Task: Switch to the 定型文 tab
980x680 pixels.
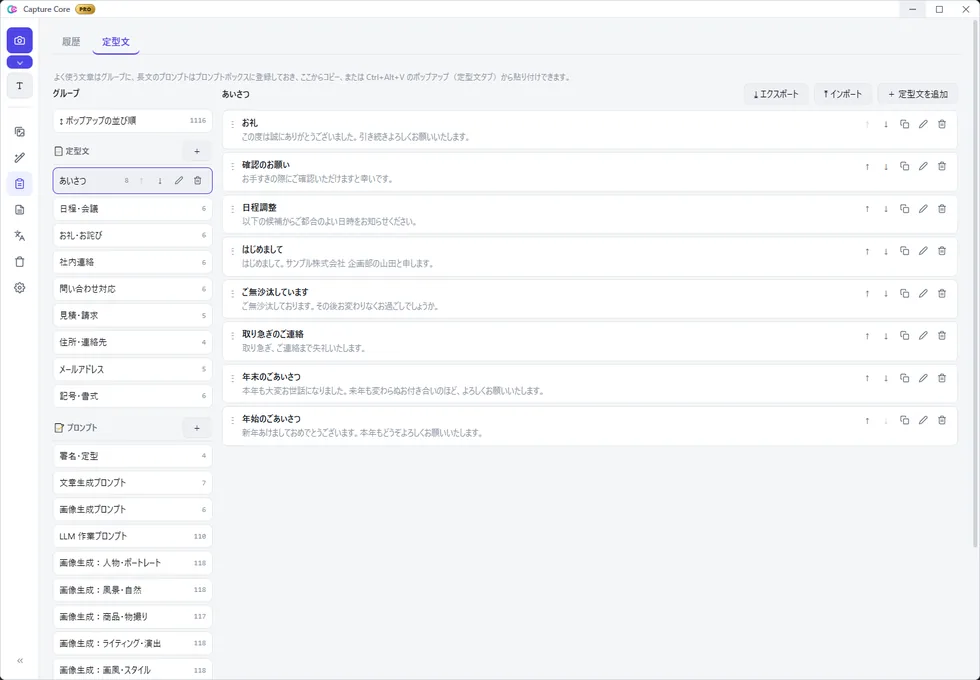Action: point(116,42)
